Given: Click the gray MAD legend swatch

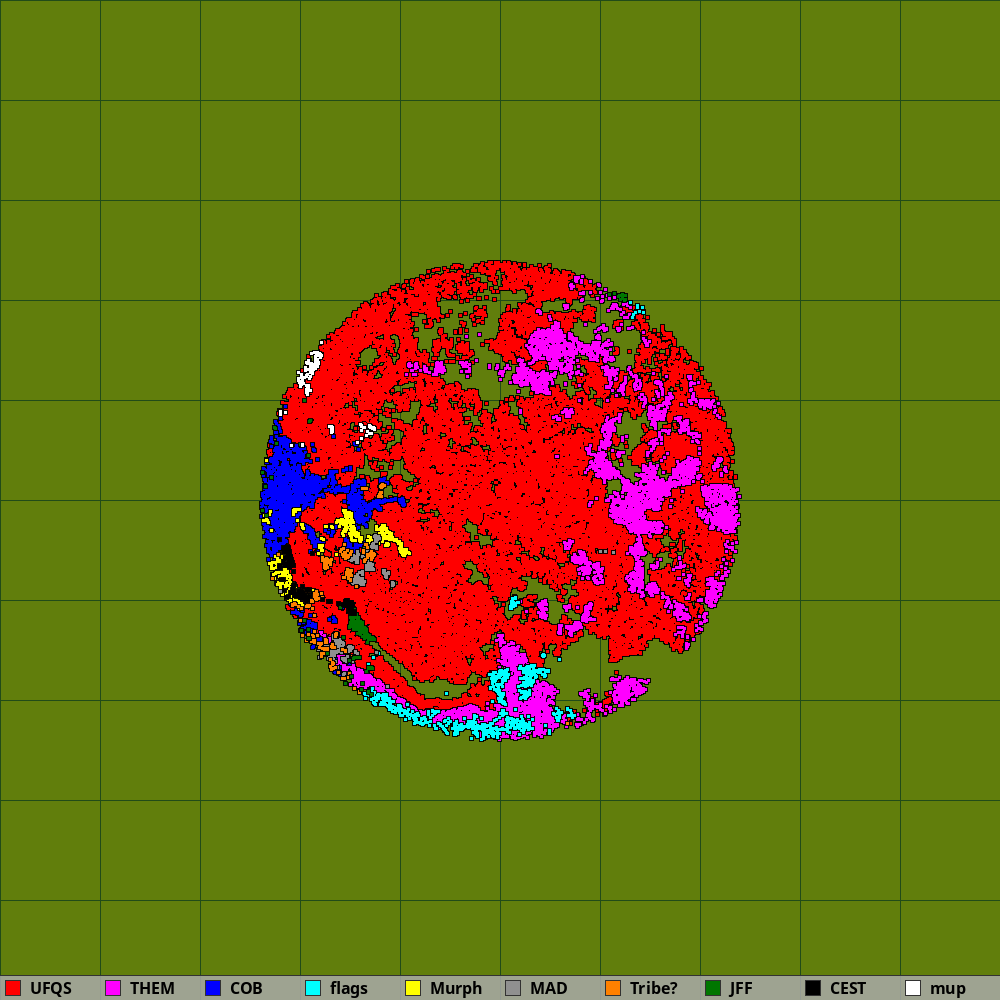Looking at the screenshot, I should (513, 988).
